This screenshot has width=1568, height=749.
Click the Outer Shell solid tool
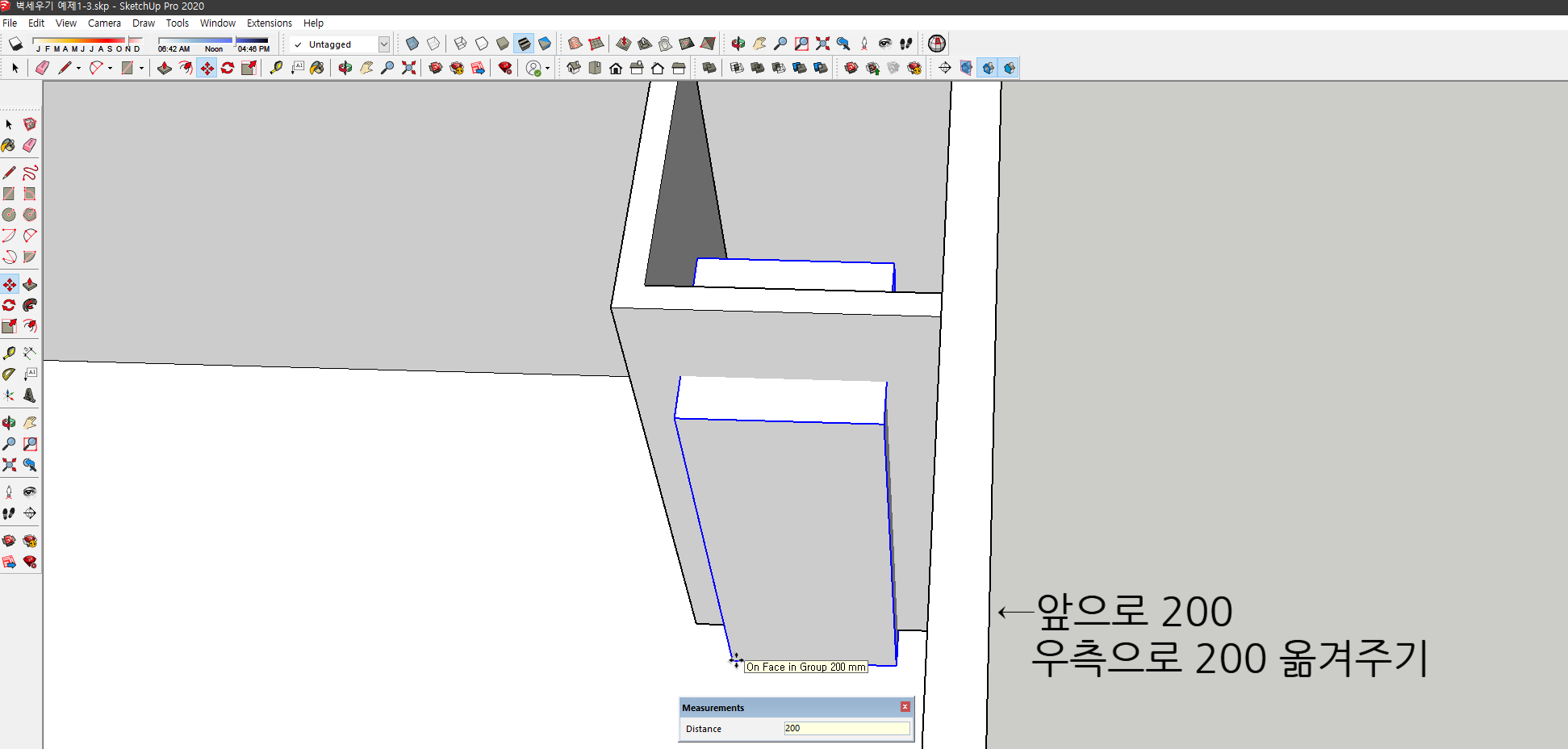pos(709,68)
